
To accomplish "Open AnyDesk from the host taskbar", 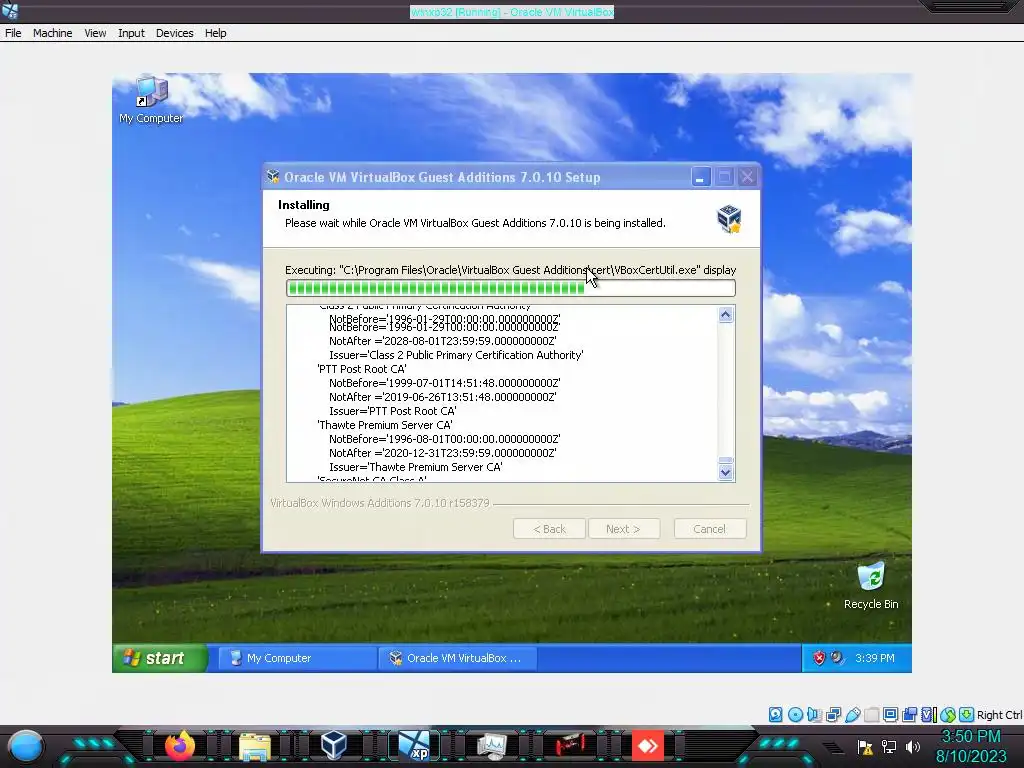I will click(648, 745).
